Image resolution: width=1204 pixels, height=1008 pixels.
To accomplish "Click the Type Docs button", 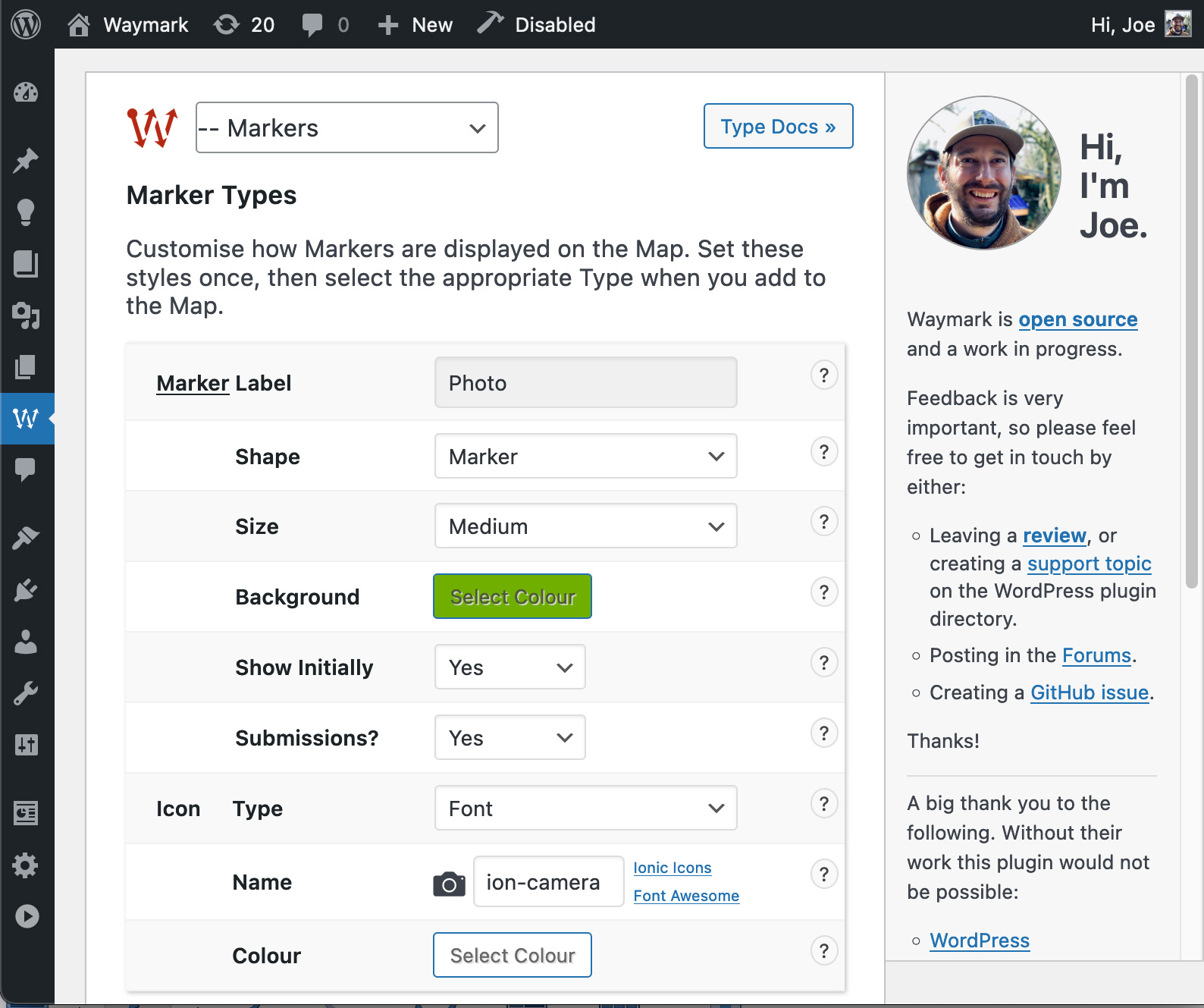I will pyautogui.click(x=778, y=126).
